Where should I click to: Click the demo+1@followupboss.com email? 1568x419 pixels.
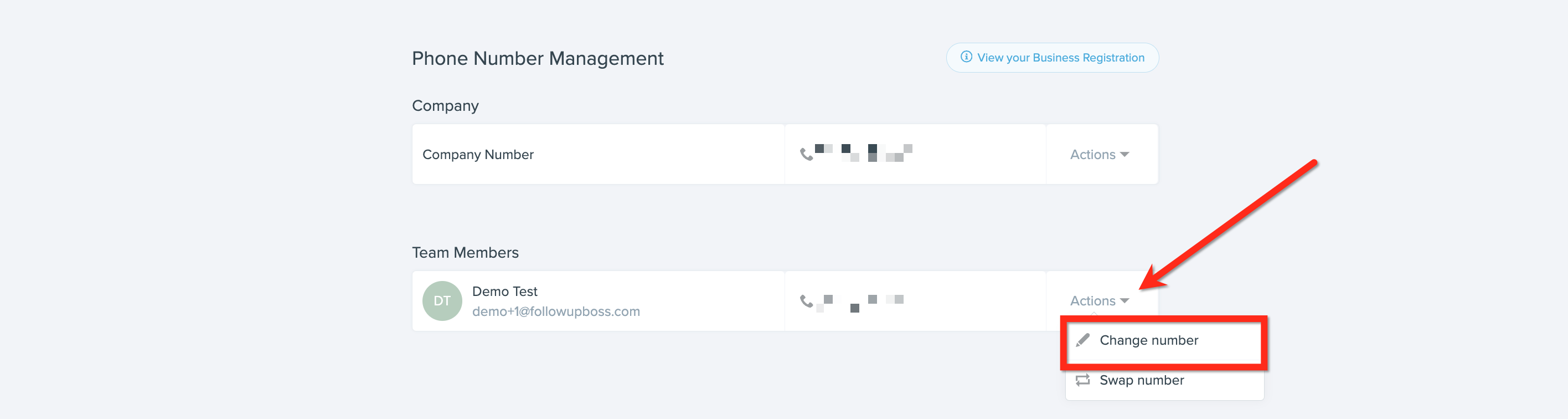pos(556,311)
